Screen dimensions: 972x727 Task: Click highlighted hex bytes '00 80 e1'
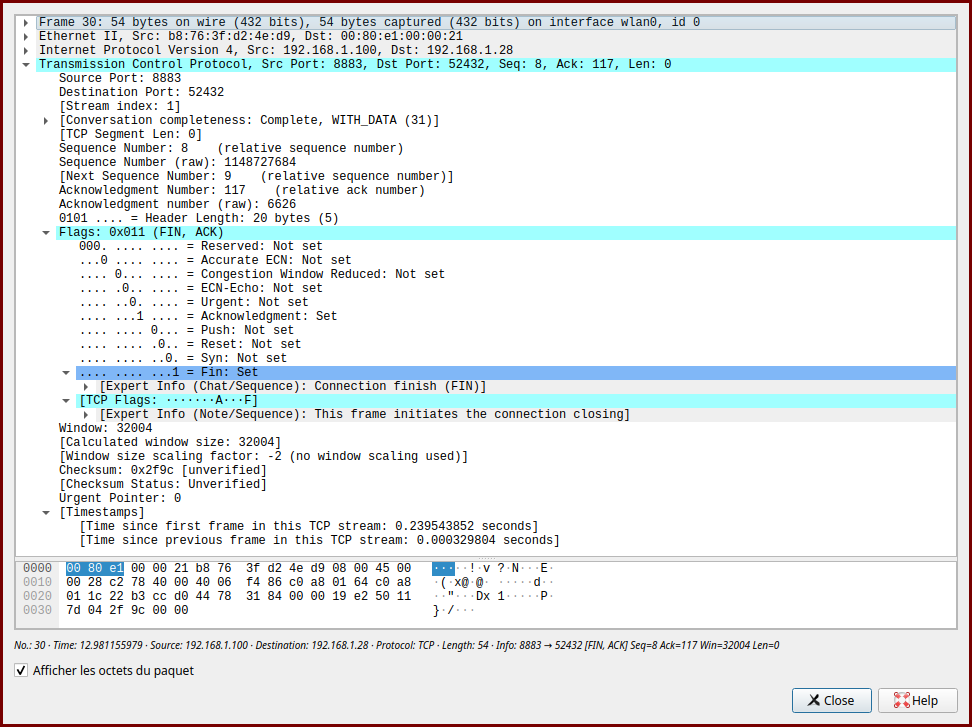coord(95,568)
